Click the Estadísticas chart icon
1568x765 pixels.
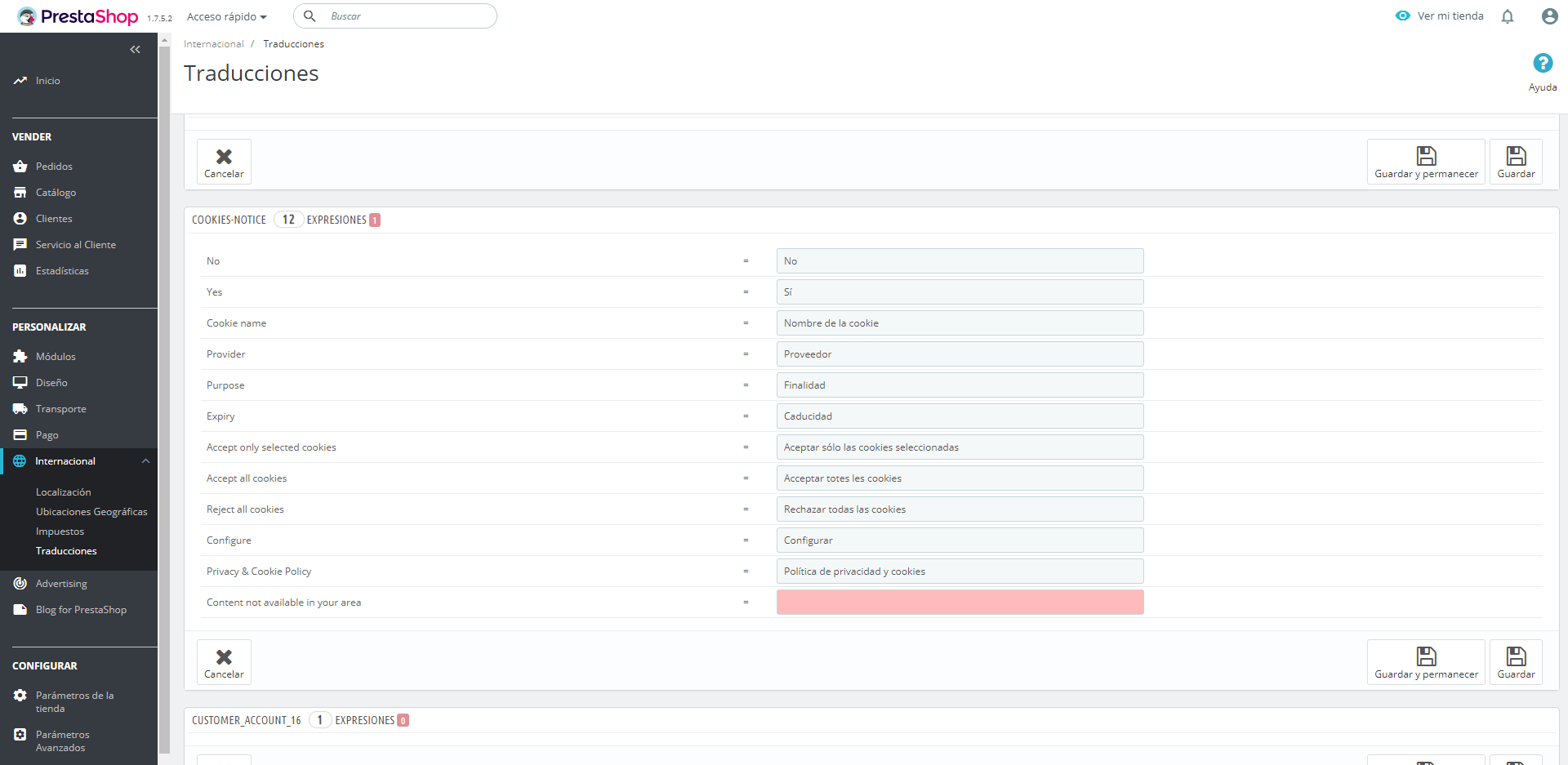click(20, 271)
